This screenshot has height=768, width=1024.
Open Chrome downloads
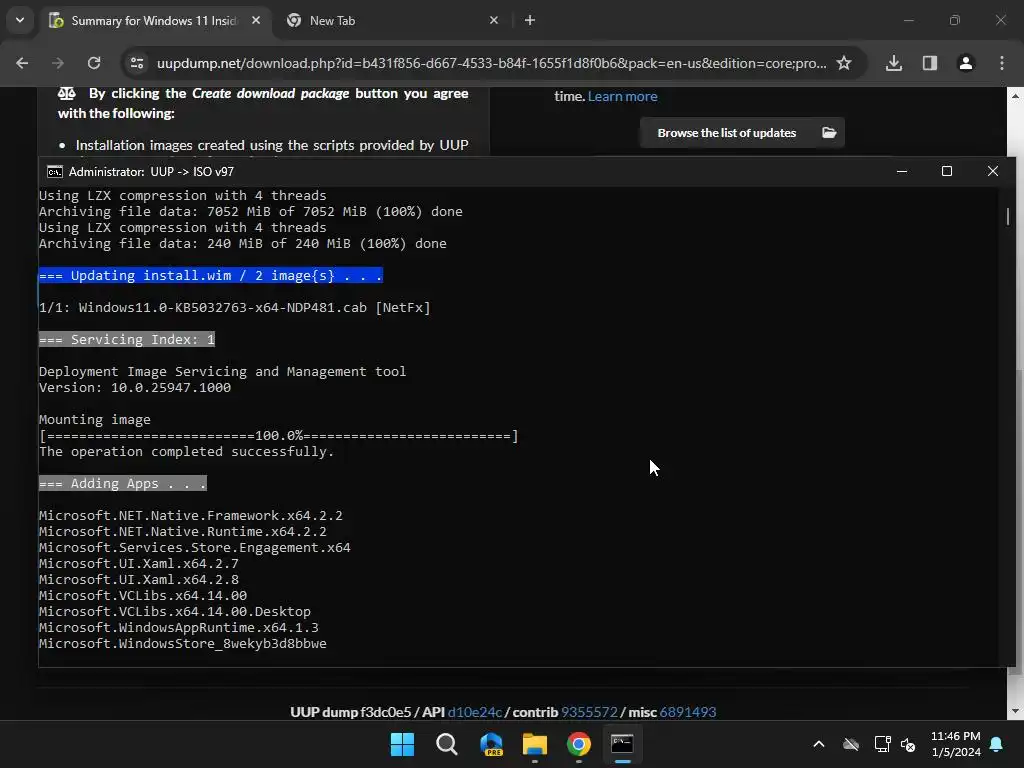894,63
